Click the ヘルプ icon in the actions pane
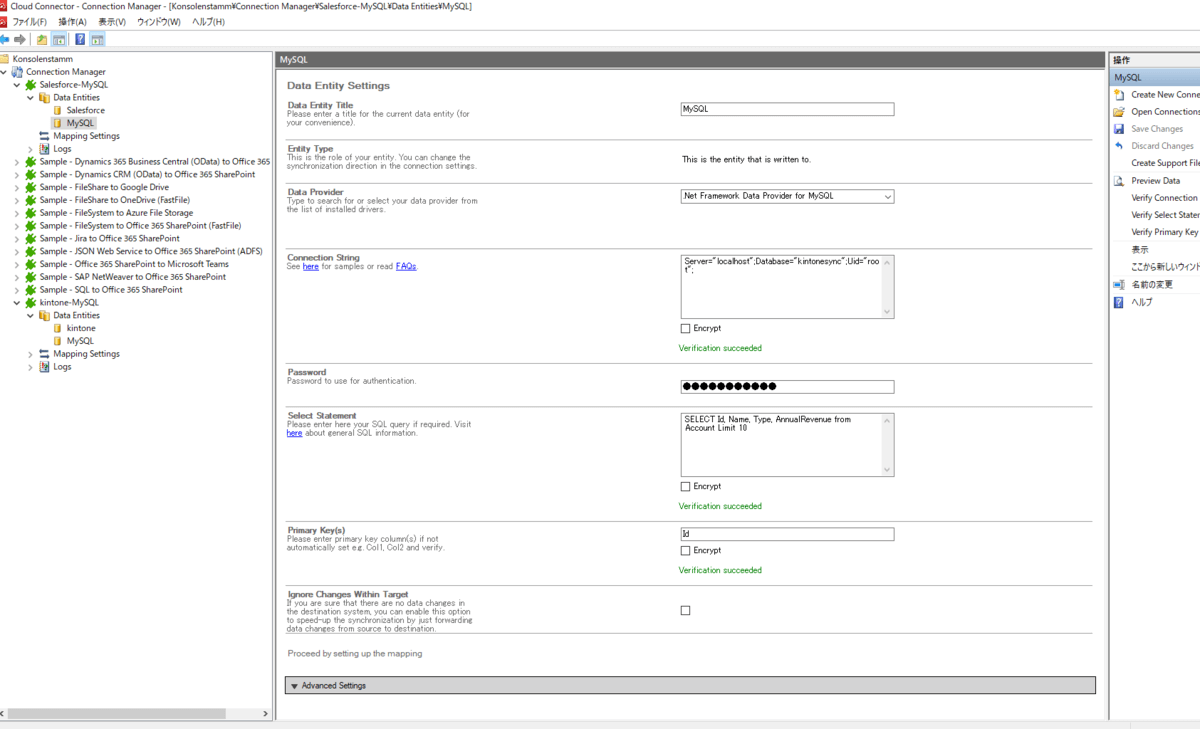Image resolution: width=1200 pixels, height=729 pixels. point(1119,302)
